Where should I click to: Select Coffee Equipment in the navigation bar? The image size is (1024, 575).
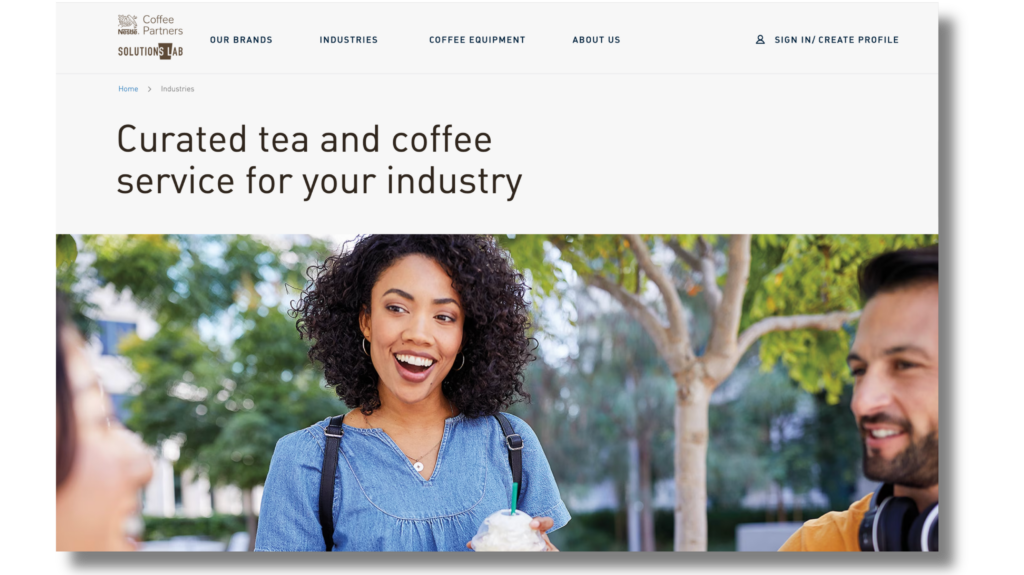(x=477, y=40)
